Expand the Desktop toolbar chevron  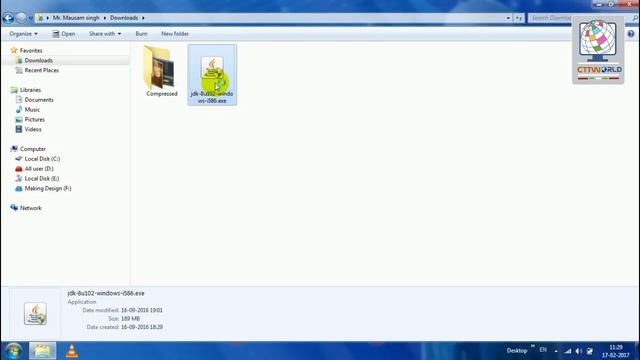pos(533,346)
